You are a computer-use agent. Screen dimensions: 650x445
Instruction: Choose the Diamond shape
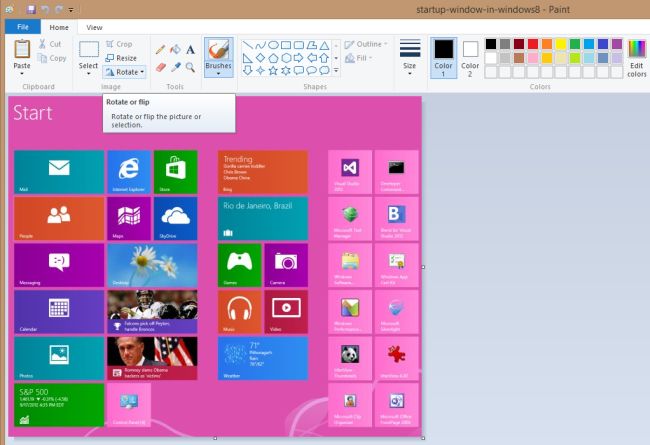point(260,58)
